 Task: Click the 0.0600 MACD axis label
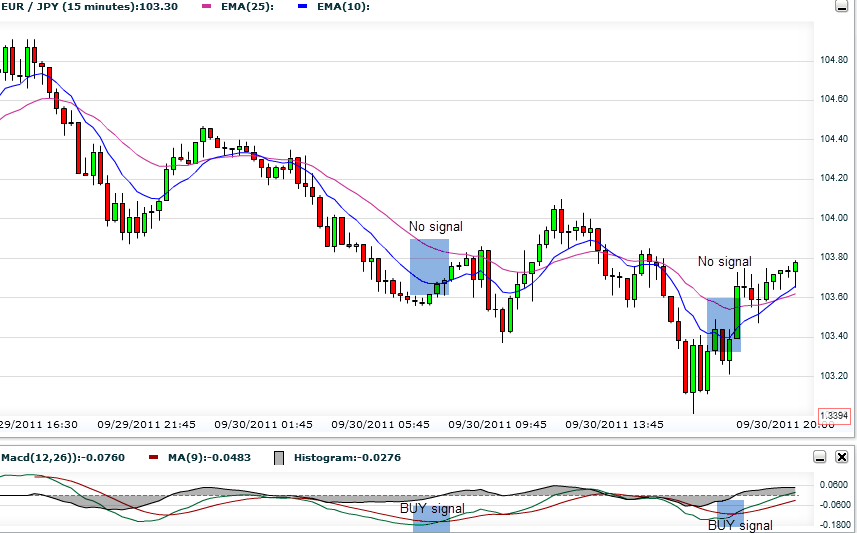coord(833,484)
